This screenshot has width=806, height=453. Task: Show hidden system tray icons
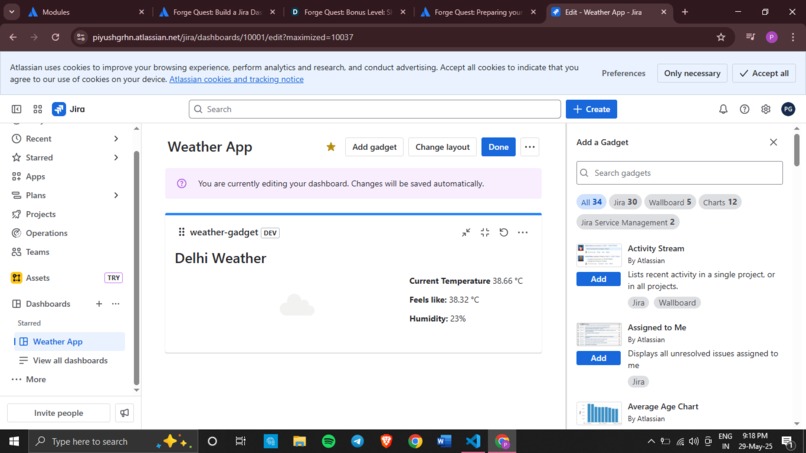(651, 441)
